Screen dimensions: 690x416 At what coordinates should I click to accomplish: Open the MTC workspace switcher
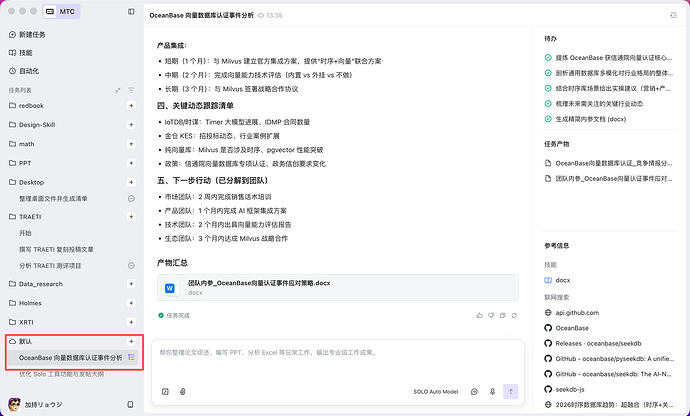click(61, 12)
